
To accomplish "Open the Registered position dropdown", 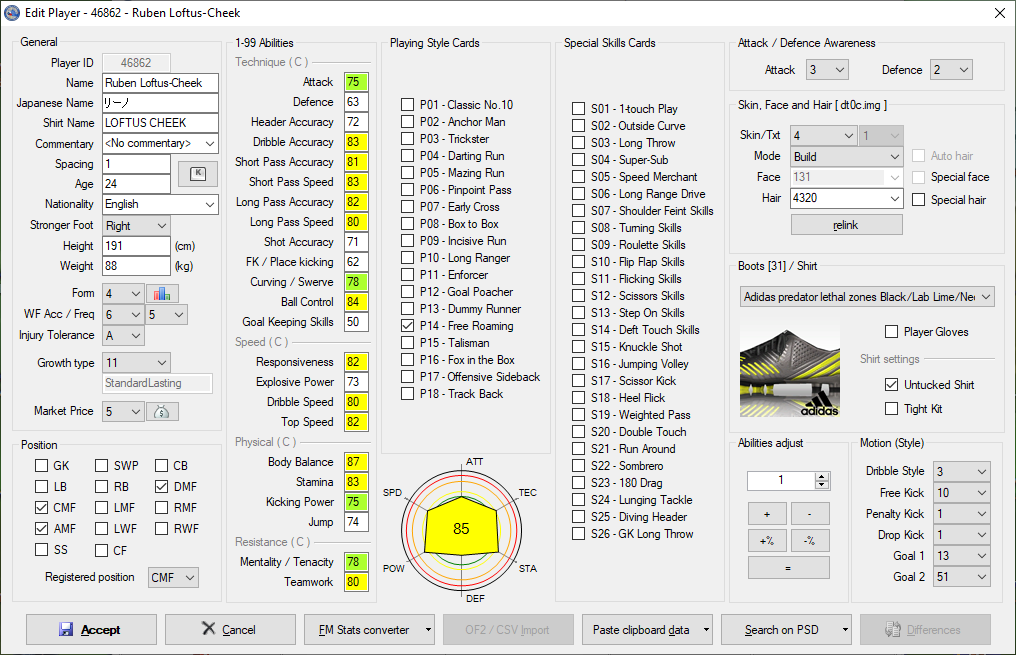I will click(x=173, y=577).
